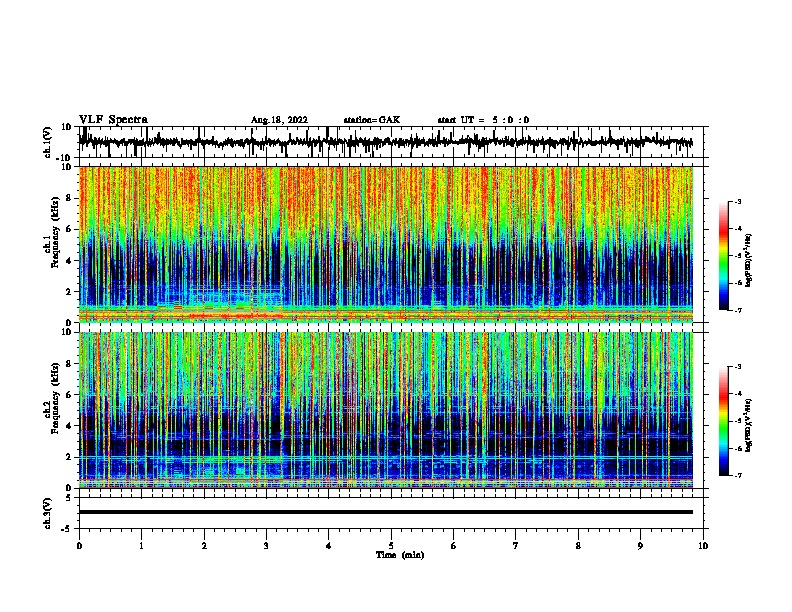The image size is (792, 612).
Task: Click the ch.1 colorbar label '-3'
Action: (x=737, y=201)
